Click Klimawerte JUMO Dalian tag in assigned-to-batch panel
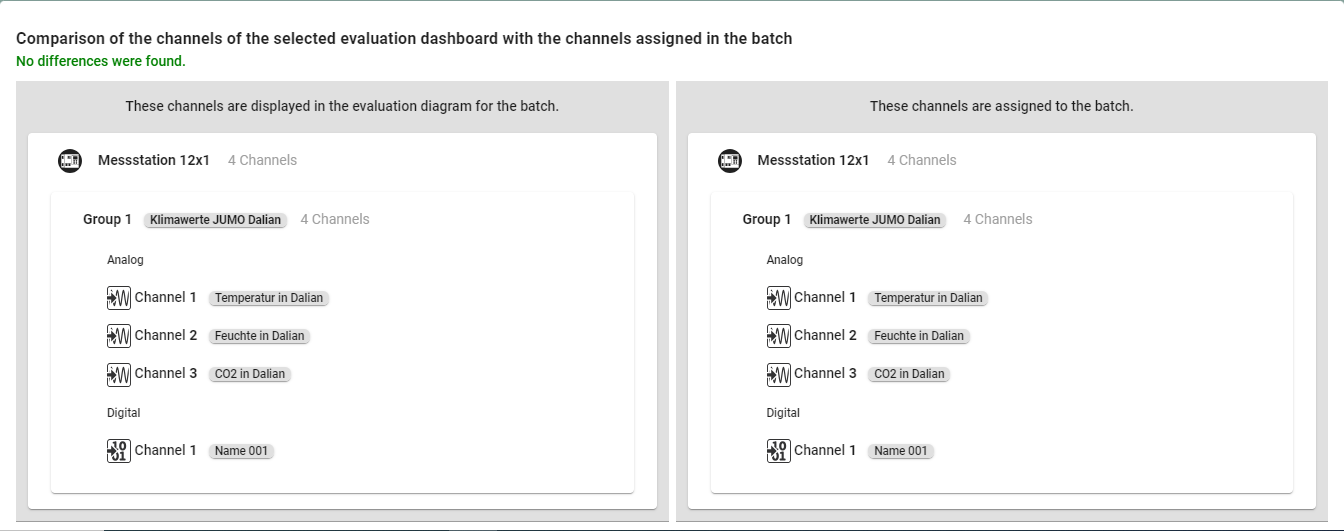Viewport: 1344px width, 531px height. click(x=875, y=220)
